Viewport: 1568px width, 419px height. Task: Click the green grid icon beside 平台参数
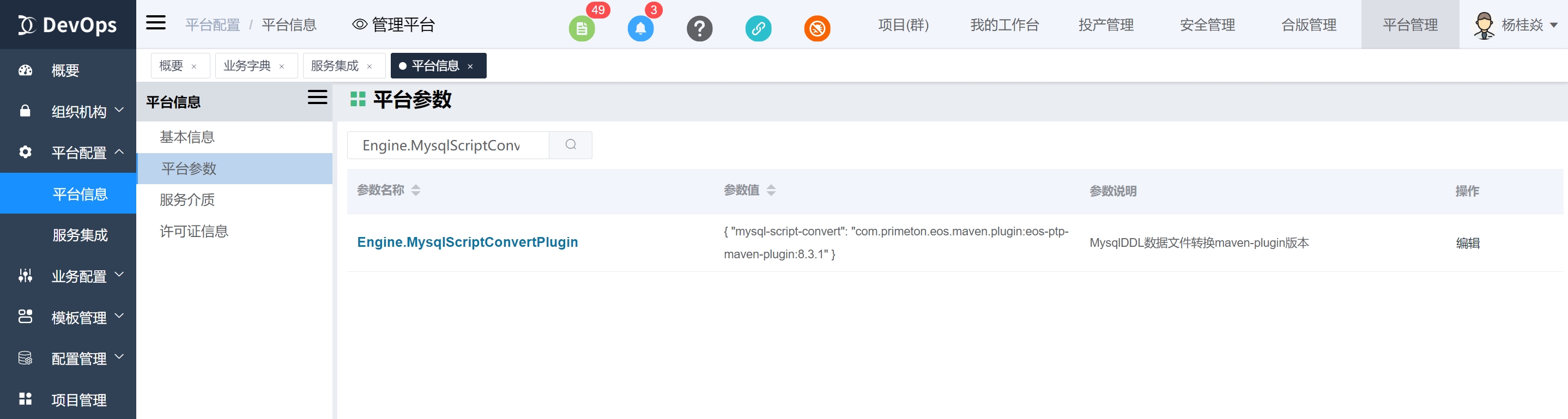coord(358,99)
